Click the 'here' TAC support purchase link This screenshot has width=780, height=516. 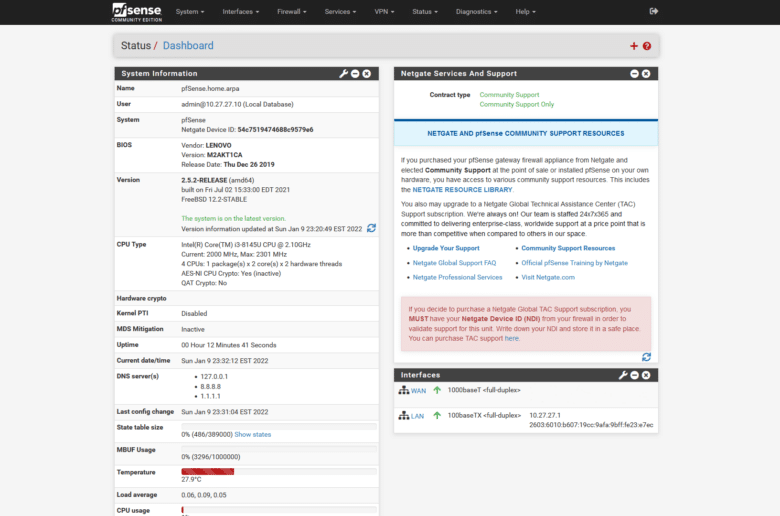[x=511, y=338]
